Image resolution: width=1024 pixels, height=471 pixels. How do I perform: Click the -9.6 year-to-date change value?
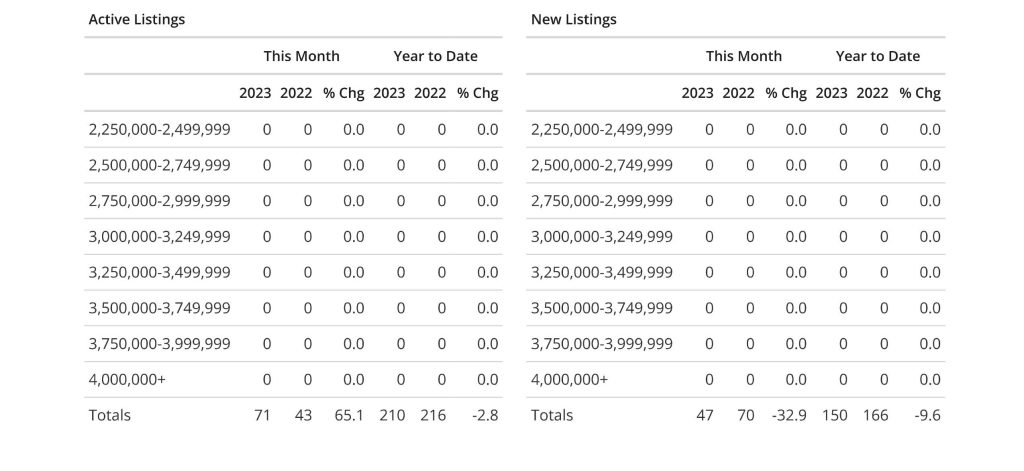click(929, 415)
